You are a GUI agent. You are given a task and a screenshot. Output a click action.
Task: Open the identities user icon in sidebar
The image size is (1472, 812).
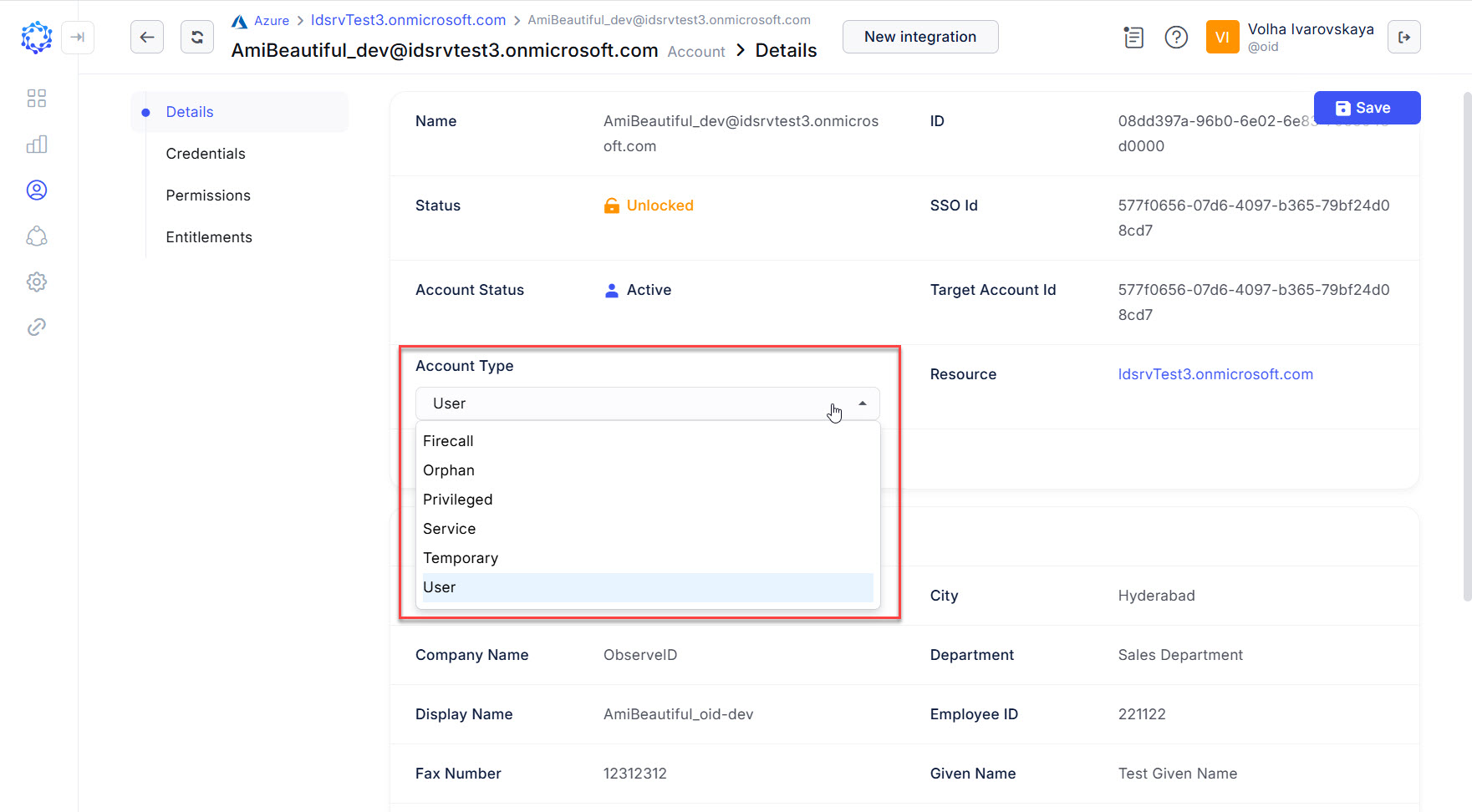click(x=36, y=190)
